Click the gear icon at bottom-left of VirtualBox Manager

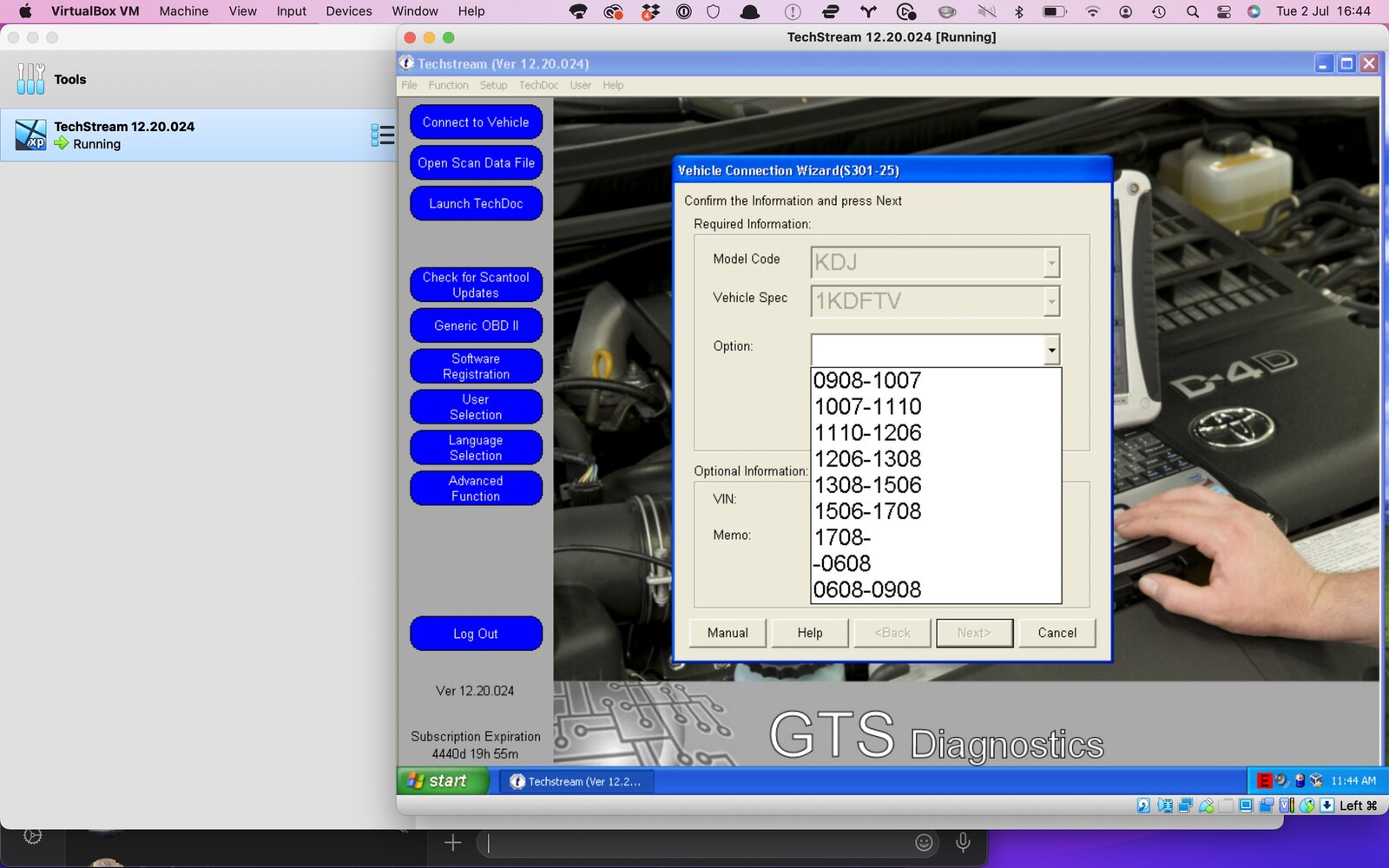[32, 836]
